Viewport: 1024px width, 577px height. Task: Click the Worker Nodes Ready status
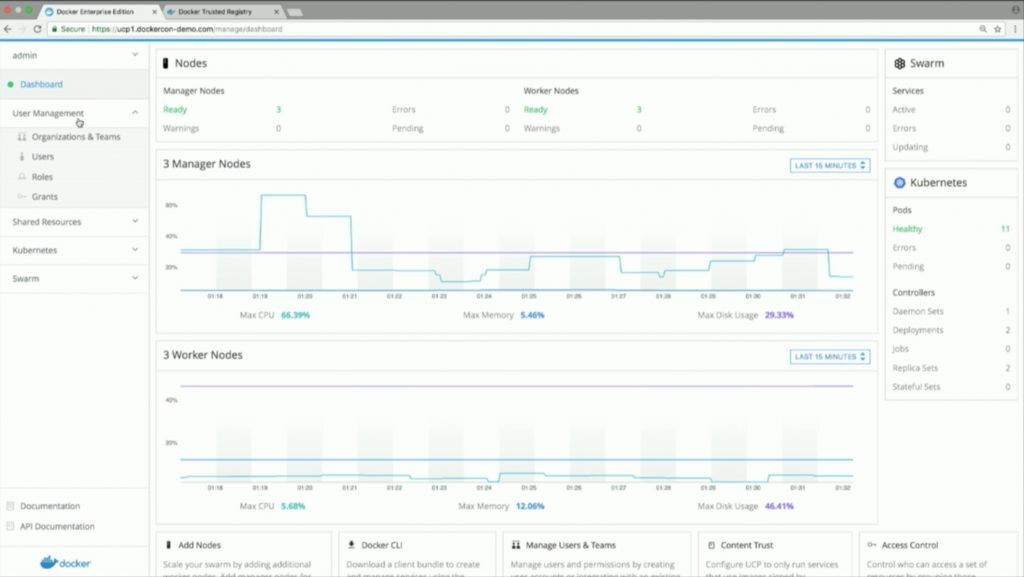[536, 110]
